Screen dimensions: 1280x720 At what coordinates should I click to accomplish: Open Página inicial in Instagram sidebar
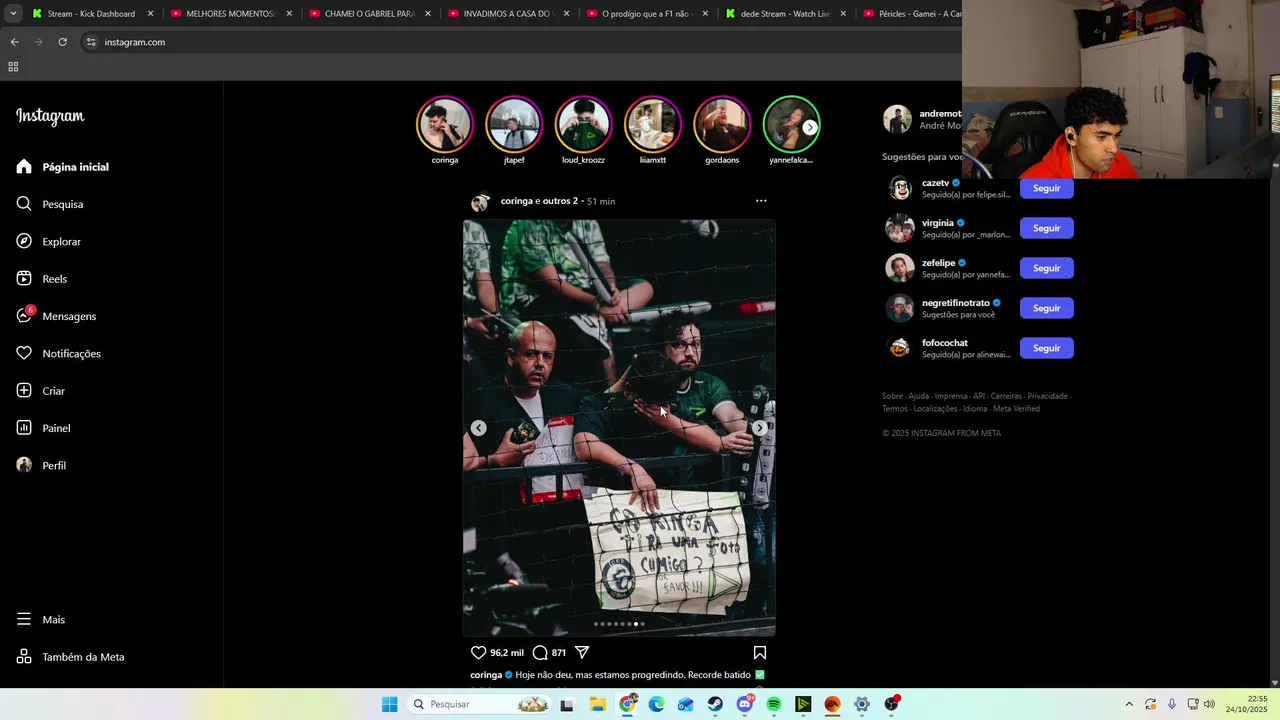pyautogui.click(x=62, y=167)
